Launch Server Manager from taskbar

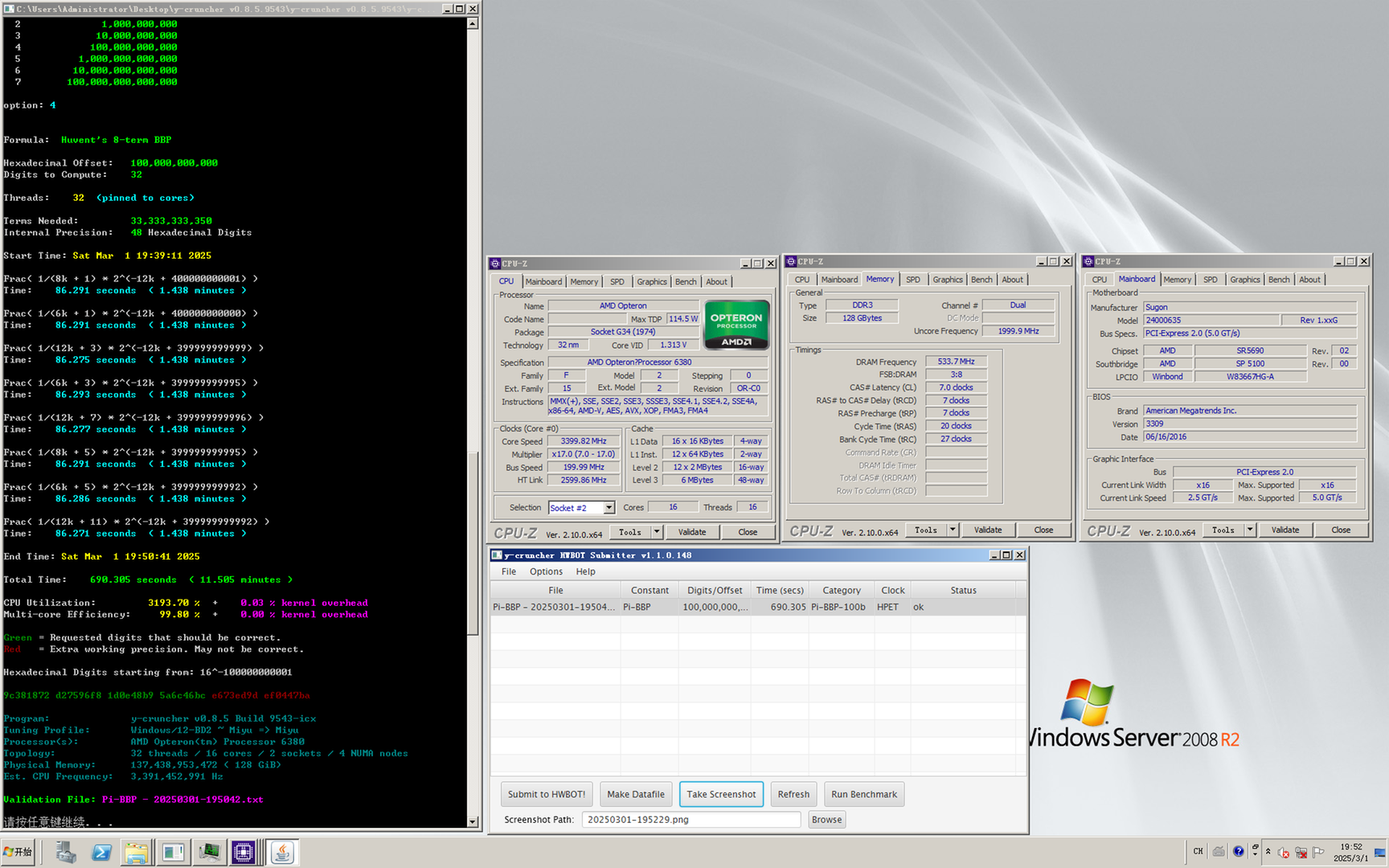pyautogui.click(x=66, y=852)
